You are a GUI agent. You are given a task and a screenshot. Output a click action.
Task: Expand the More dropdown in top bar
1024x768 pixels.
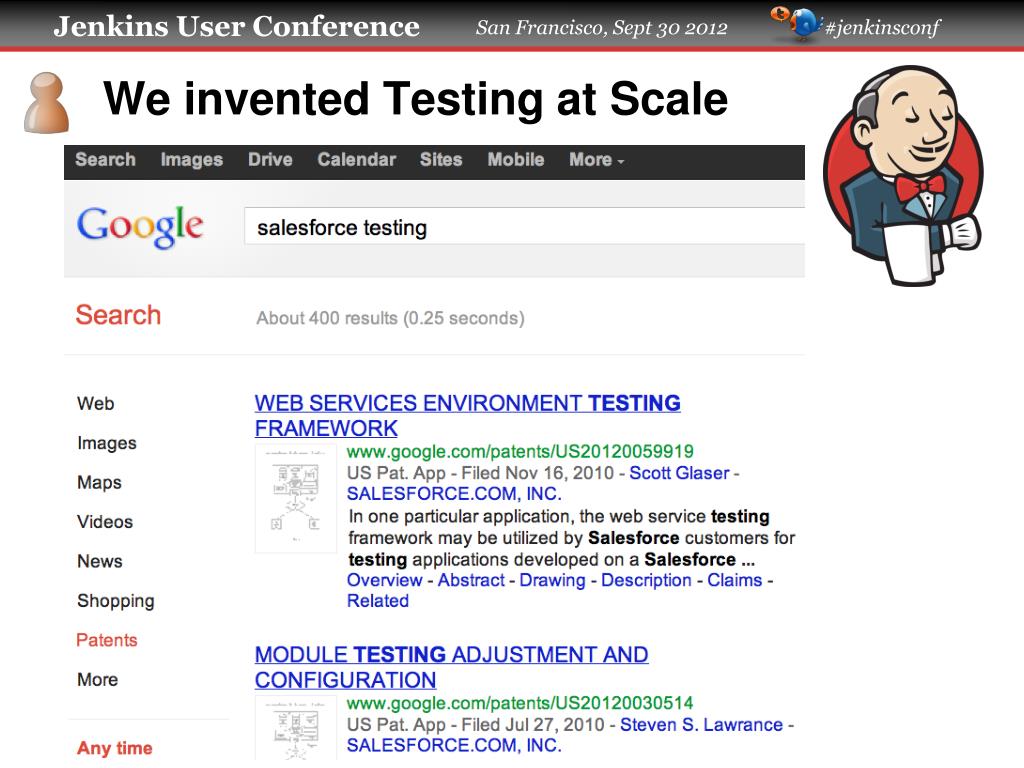596,159
